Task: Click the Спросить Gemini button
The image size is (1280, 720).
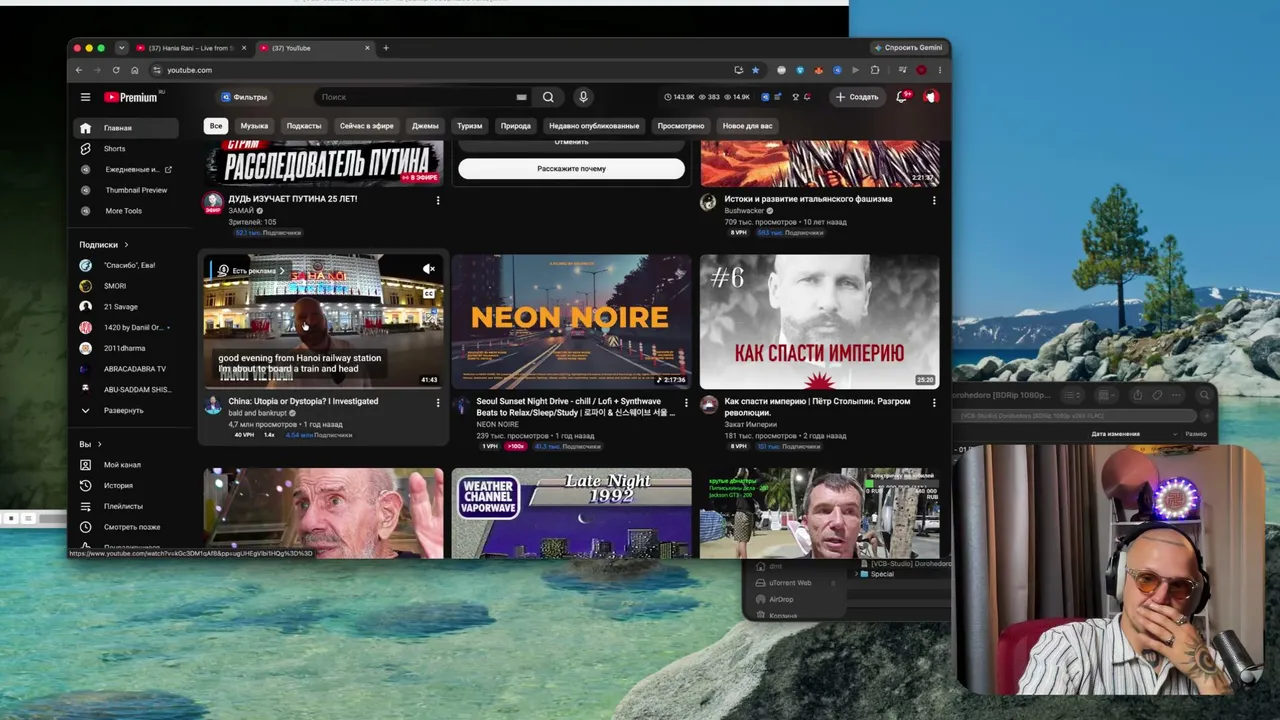Action: click(908, 48)
